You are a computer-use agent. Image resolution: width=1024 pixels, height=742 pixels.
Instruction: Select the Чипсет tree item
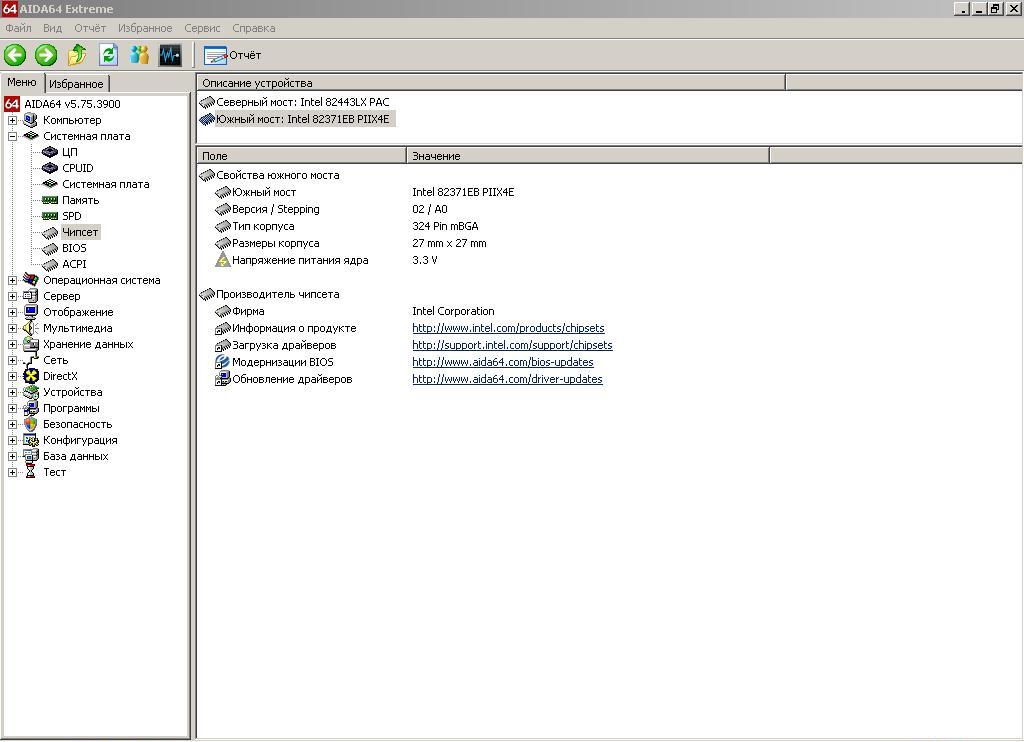click(80, 232)
